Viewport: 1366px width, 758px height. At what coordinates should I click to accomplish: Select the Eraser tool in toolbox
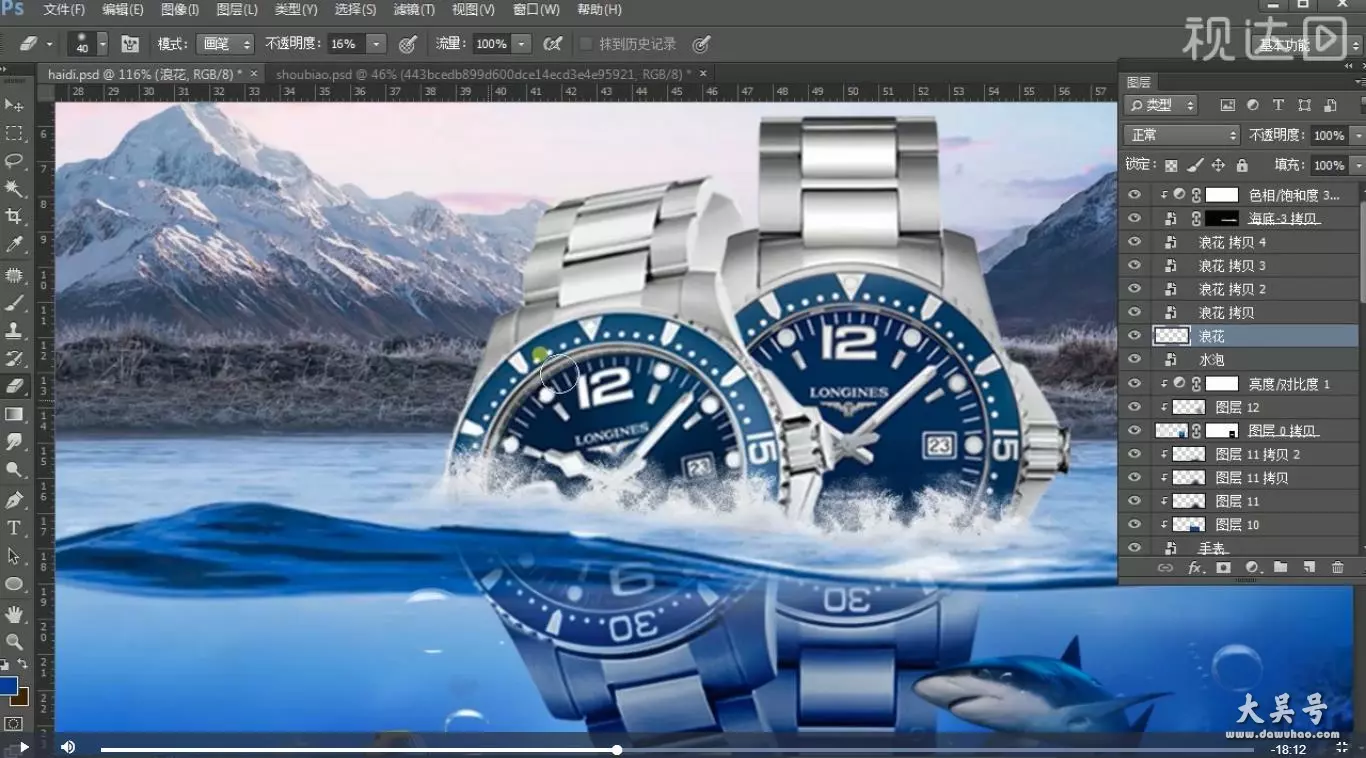coord(14,386)
